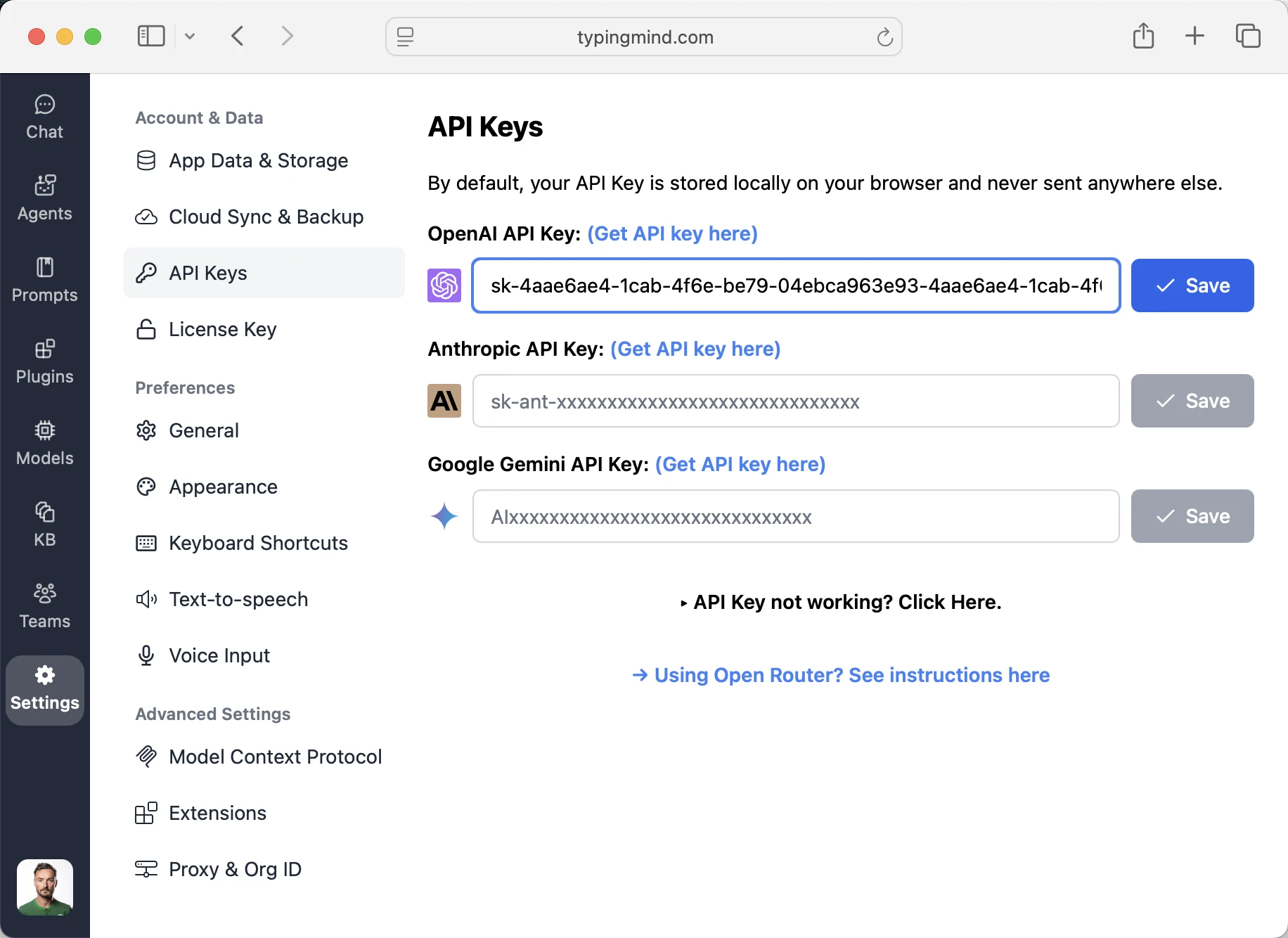The width and height of the screenshot is (1288, 938).
Task: Open the Anthropic Get API key link
Action: (x=695, y=349)
